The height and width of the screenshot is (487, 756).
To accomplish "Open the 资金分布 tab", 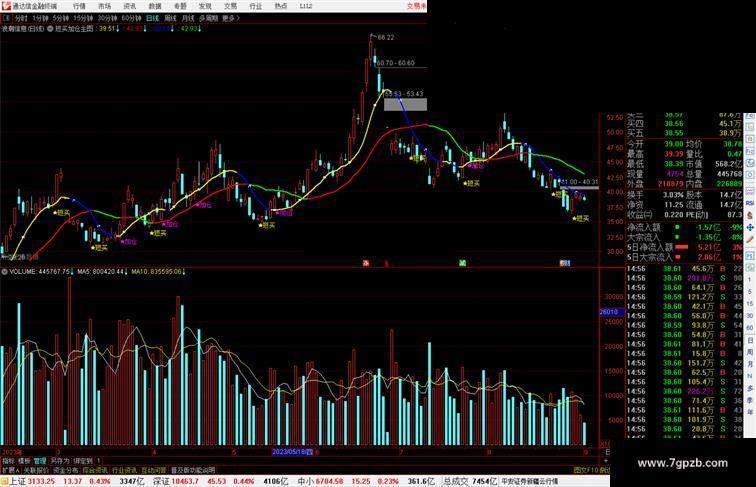I will point(66,470).
